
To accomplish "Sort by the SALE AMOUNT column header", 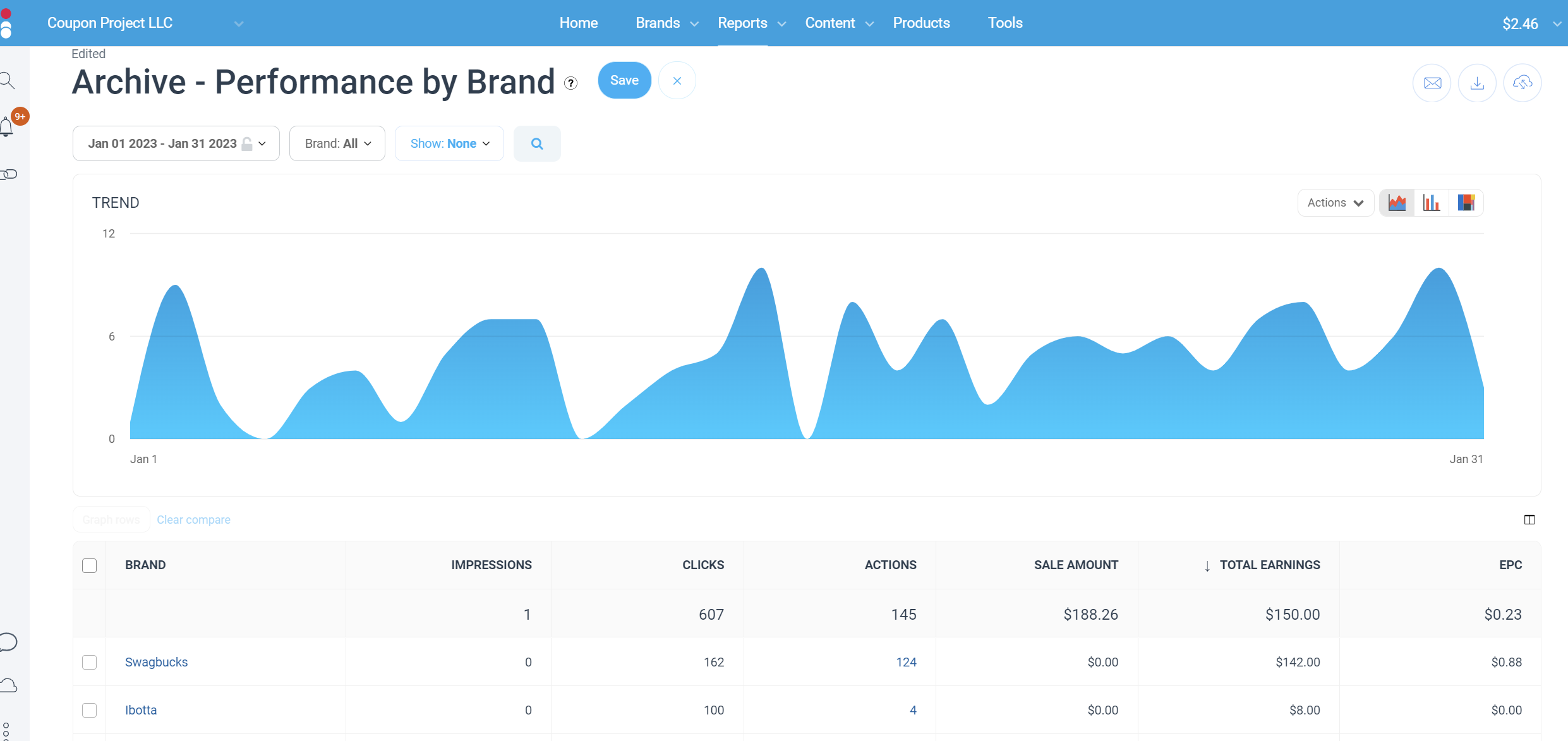I will 1076,565.
